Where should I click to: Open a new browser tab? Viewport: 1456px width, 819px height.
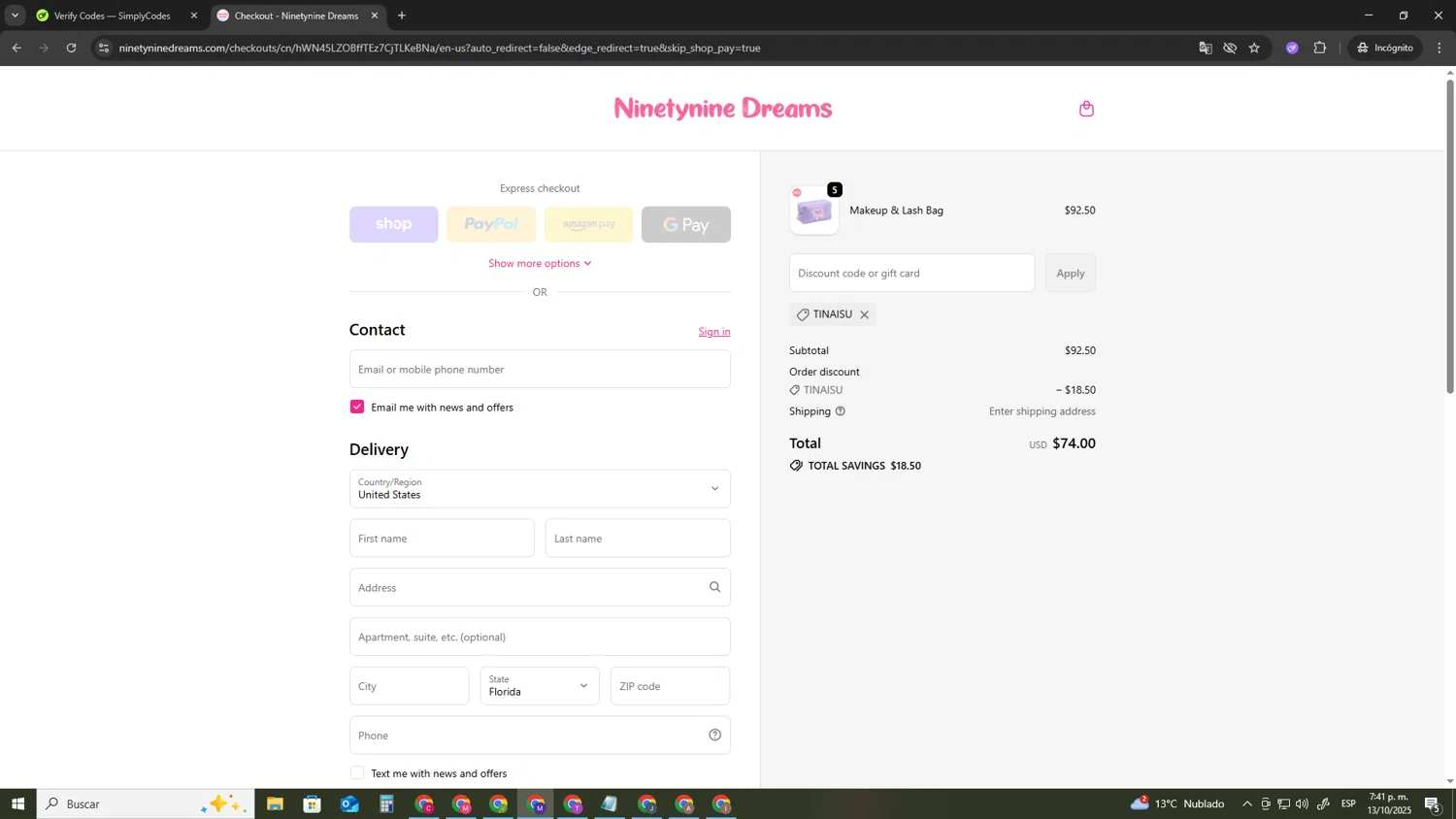pyautogui.click(x=402, y=16)
